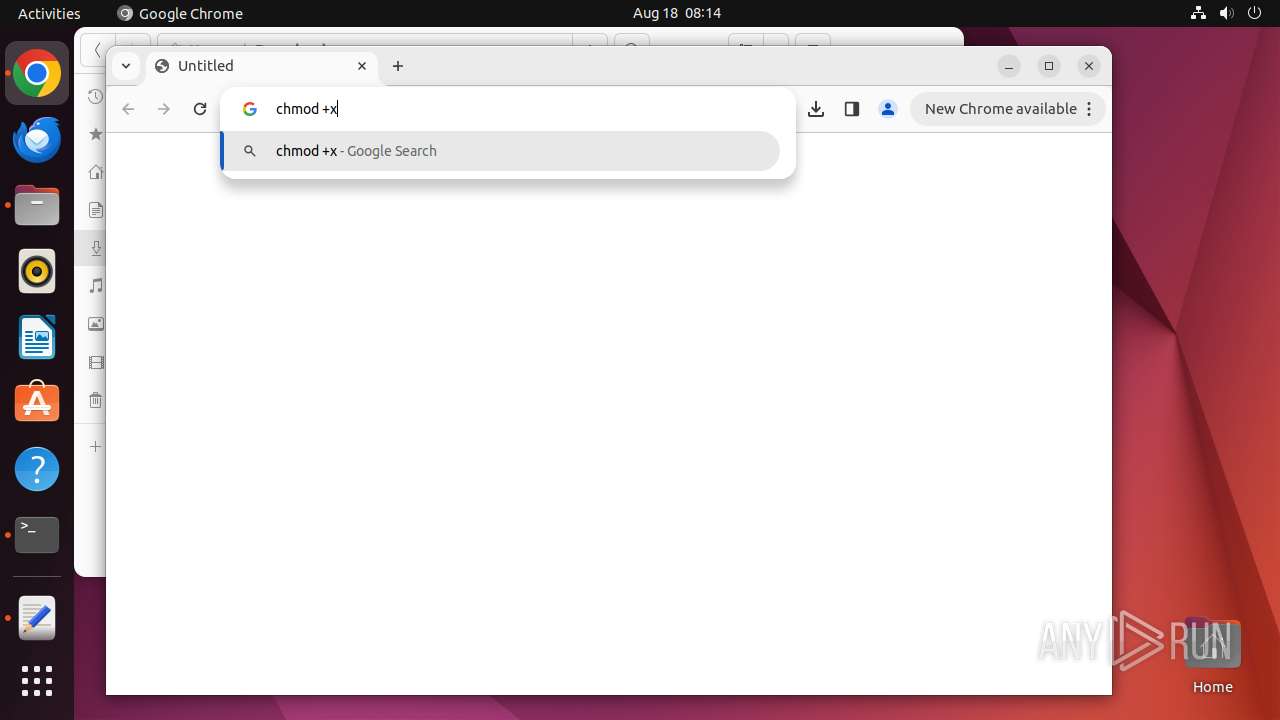Open volume icon in top bar
The image size is (1280, 720).
(x=1227, y=13)
